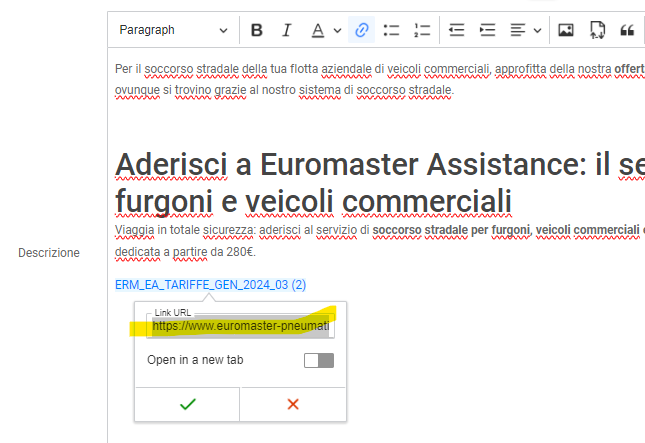Insert a numbered list
Viewport: 645px width, 443px height.
[x=422, y=30]
